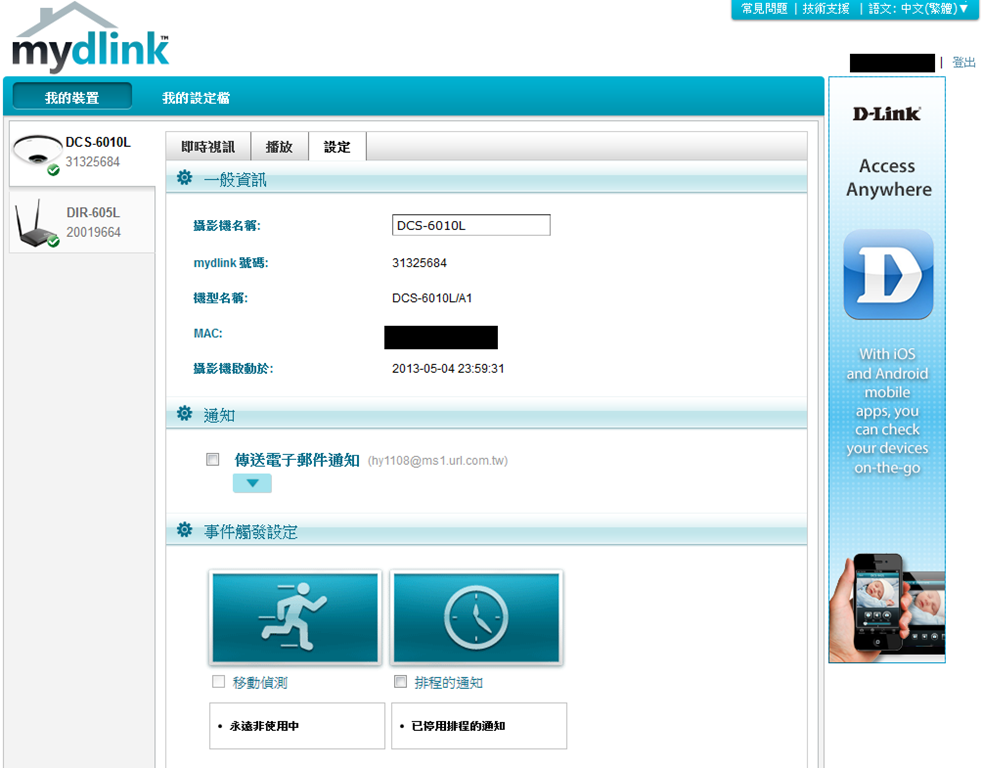Click the gear icon beside 一般資訊
Viewport: 982px width, 768px height.
click(x=184, y=178)
